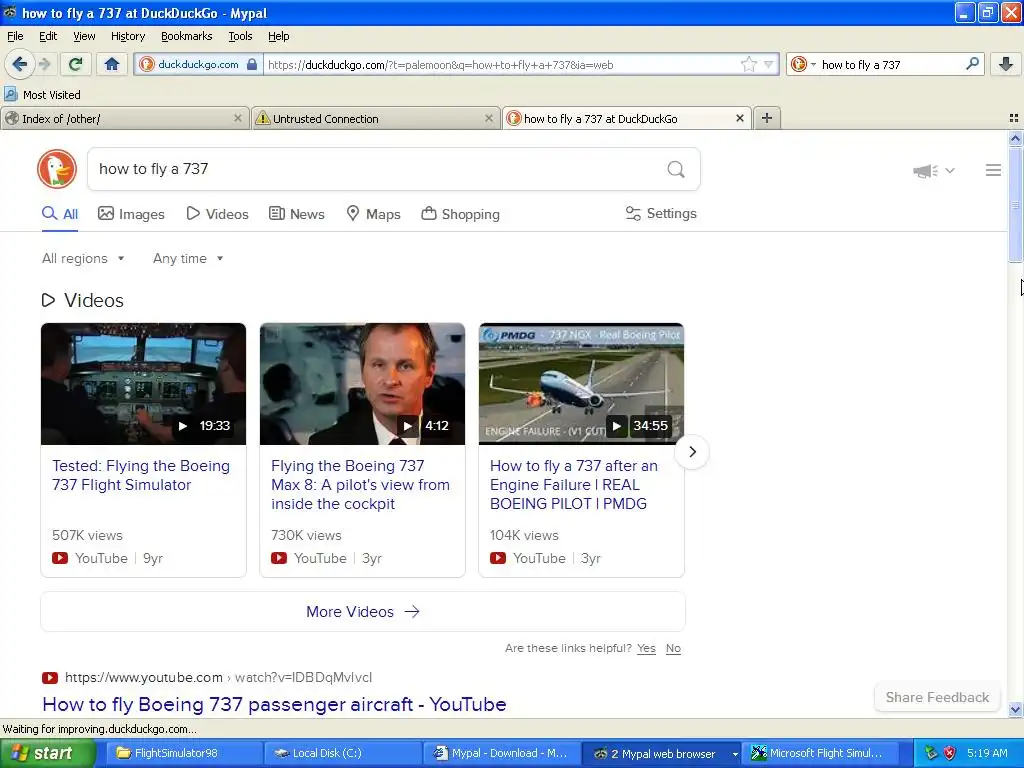Reload the page with the refresh icon

pos(75,64)
